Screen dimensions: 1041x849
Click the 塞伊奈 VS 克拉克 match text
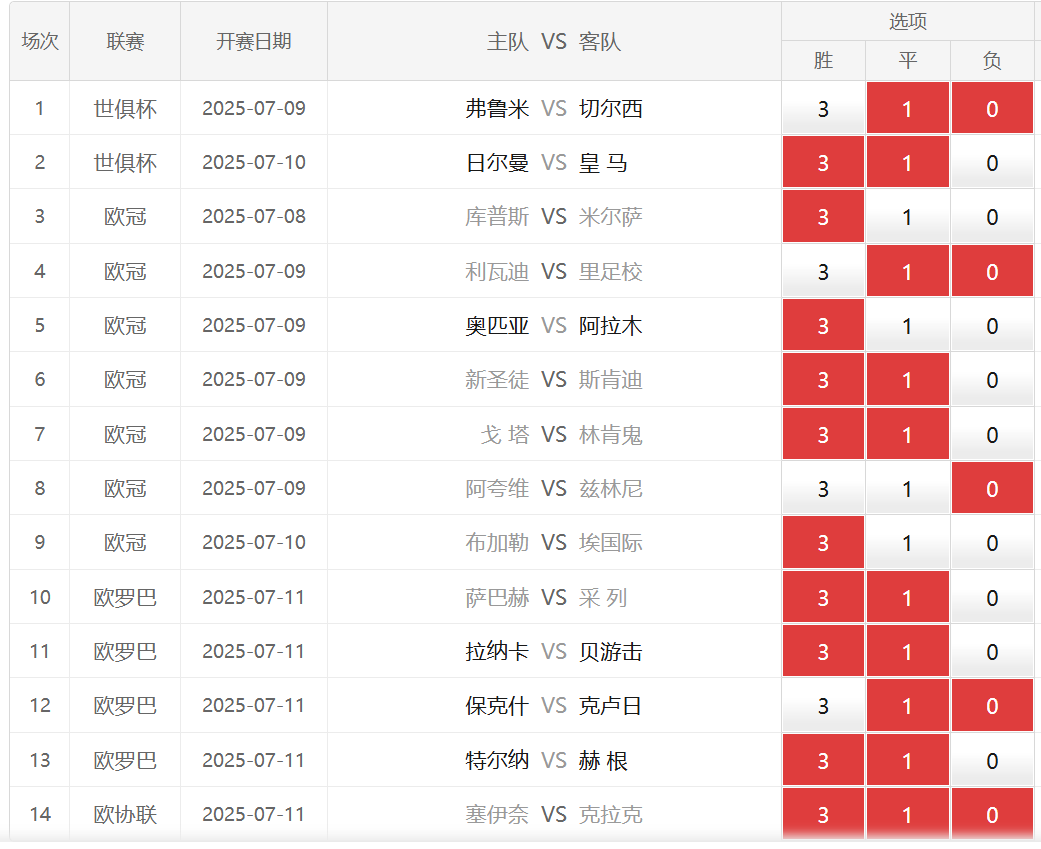pyautogui.click(x=554, y=814)
